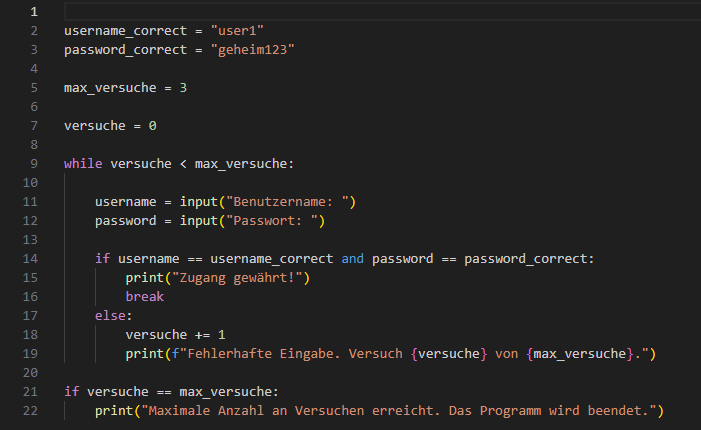Click the 'while' keyword

[x=83, y=163]
